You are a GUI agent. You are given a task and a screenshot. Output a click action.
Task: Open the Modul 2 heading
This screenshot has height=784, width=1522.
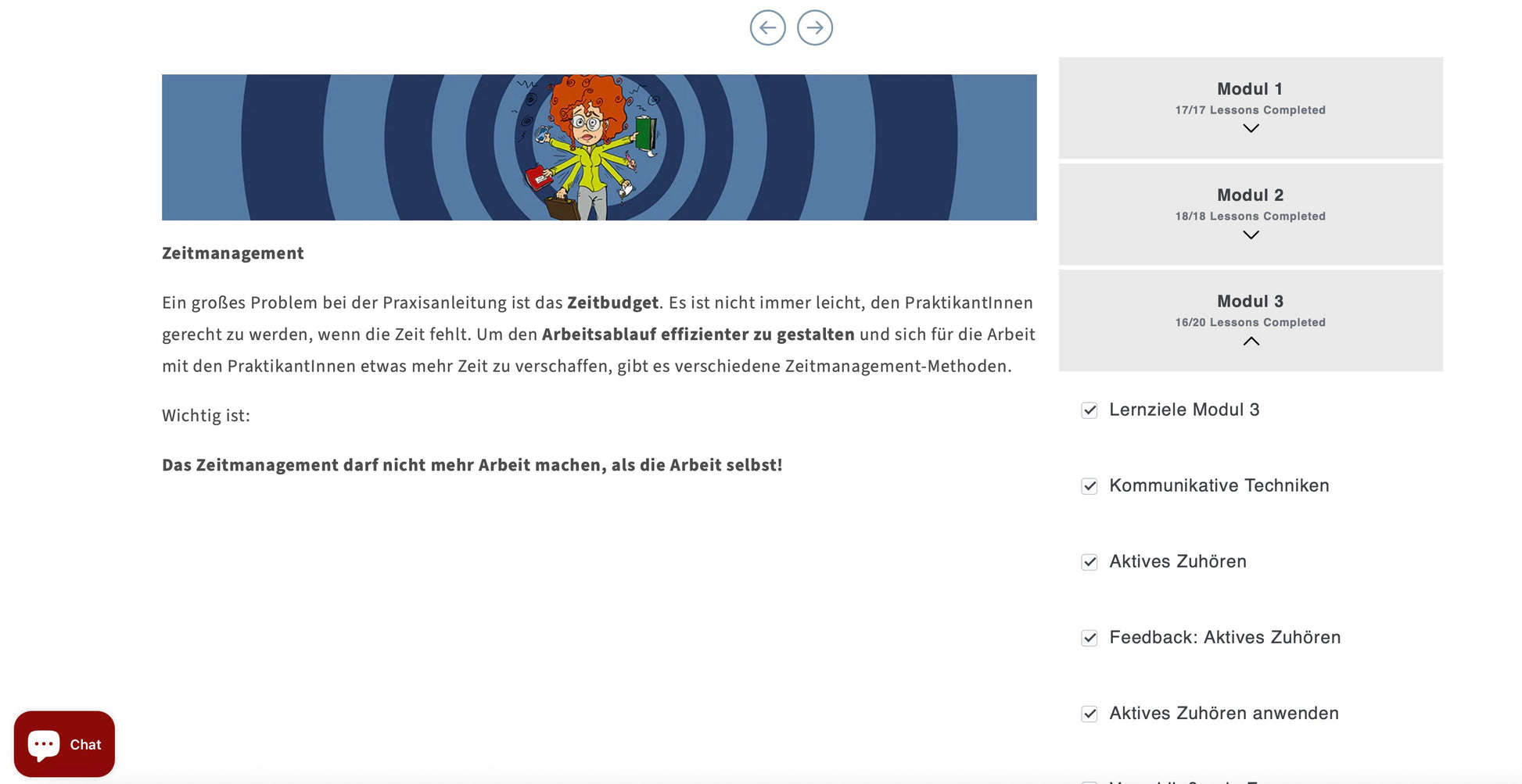point(1250,195)
